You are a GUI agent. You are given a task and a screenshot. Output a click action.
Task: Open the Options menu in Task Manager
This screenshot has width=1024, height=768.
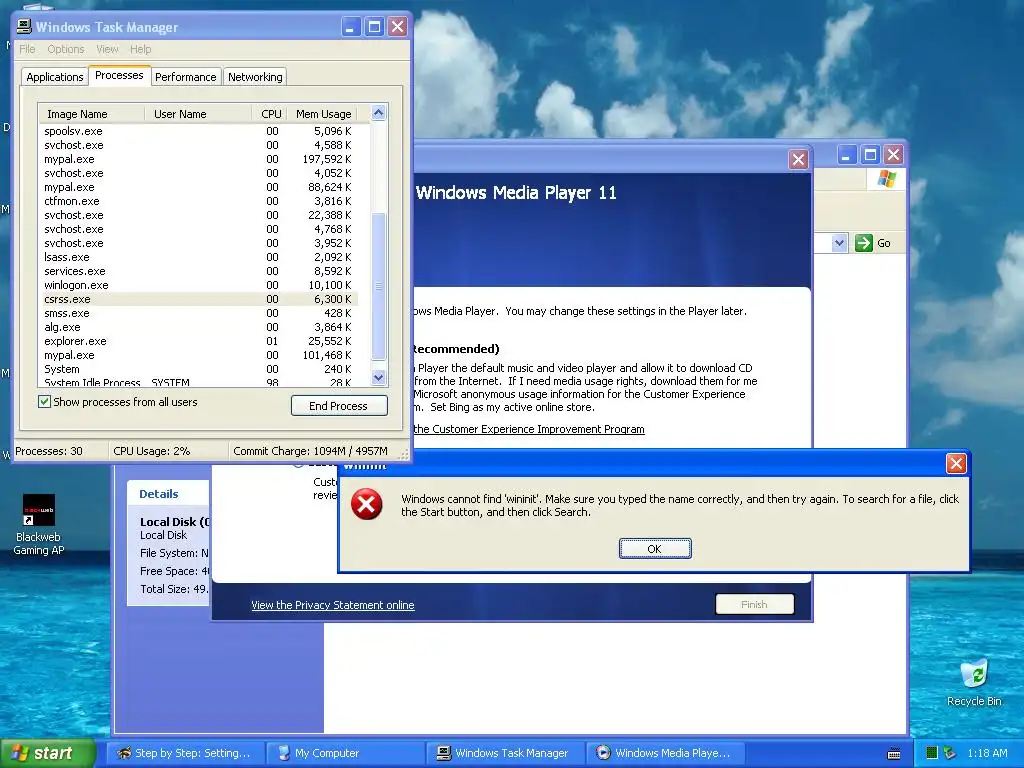[x=65, y=49]
